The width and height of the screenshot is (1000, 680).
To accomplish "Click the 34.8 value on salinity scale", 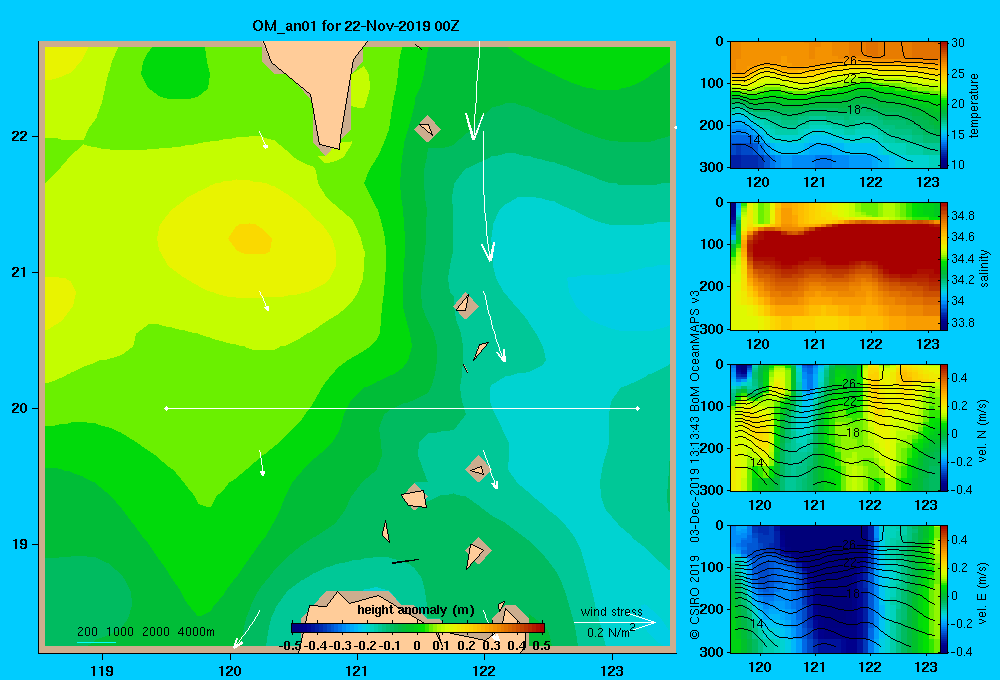I will point(962,216).
